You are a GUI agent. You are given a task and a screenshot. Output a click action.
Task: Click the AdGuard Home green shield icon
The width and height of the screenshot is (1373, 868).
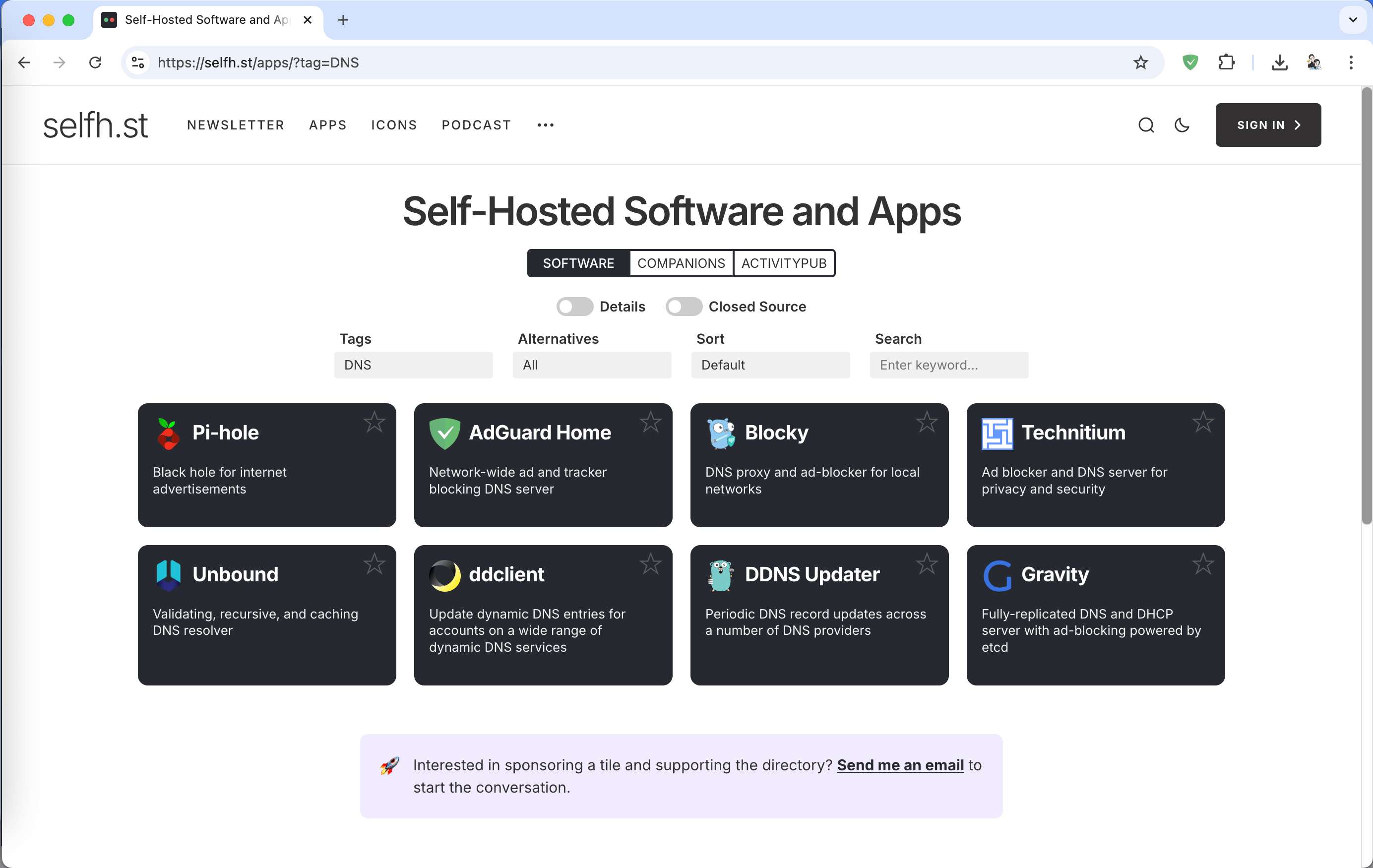pos(444,434)
